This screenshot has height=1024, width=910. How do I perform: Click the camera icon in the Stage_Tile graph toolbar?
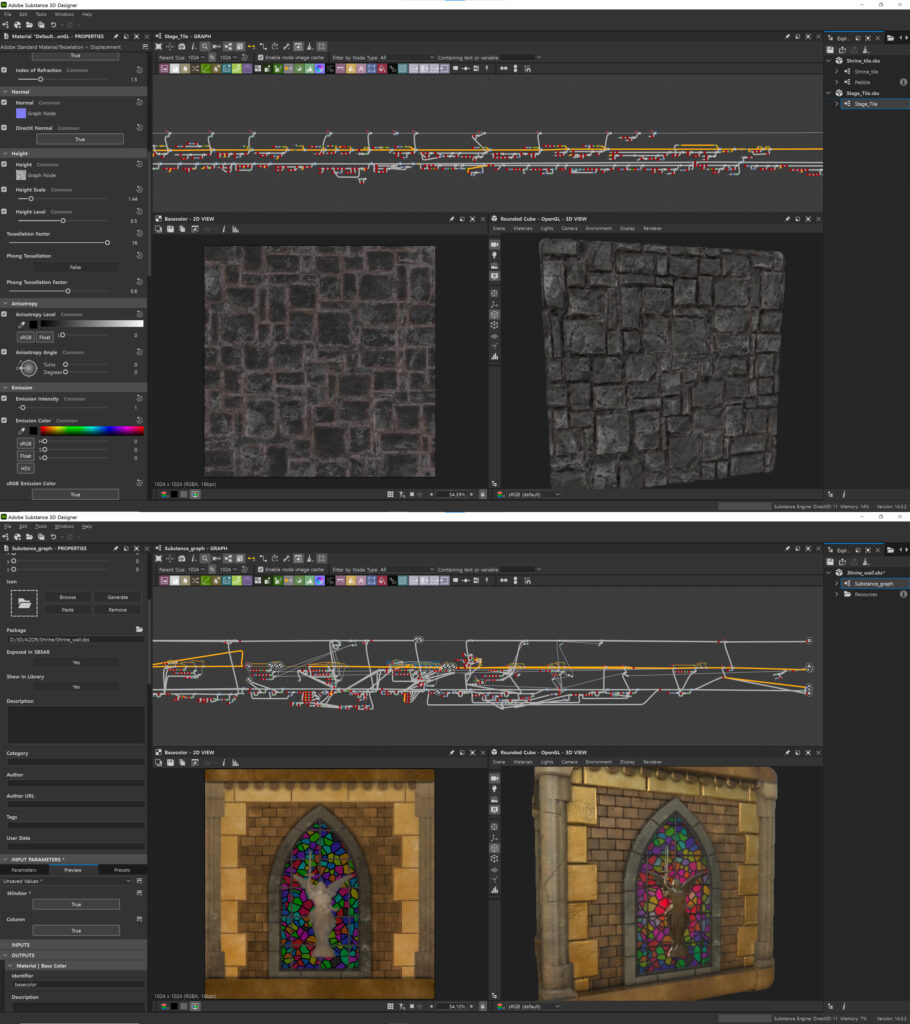182,46
